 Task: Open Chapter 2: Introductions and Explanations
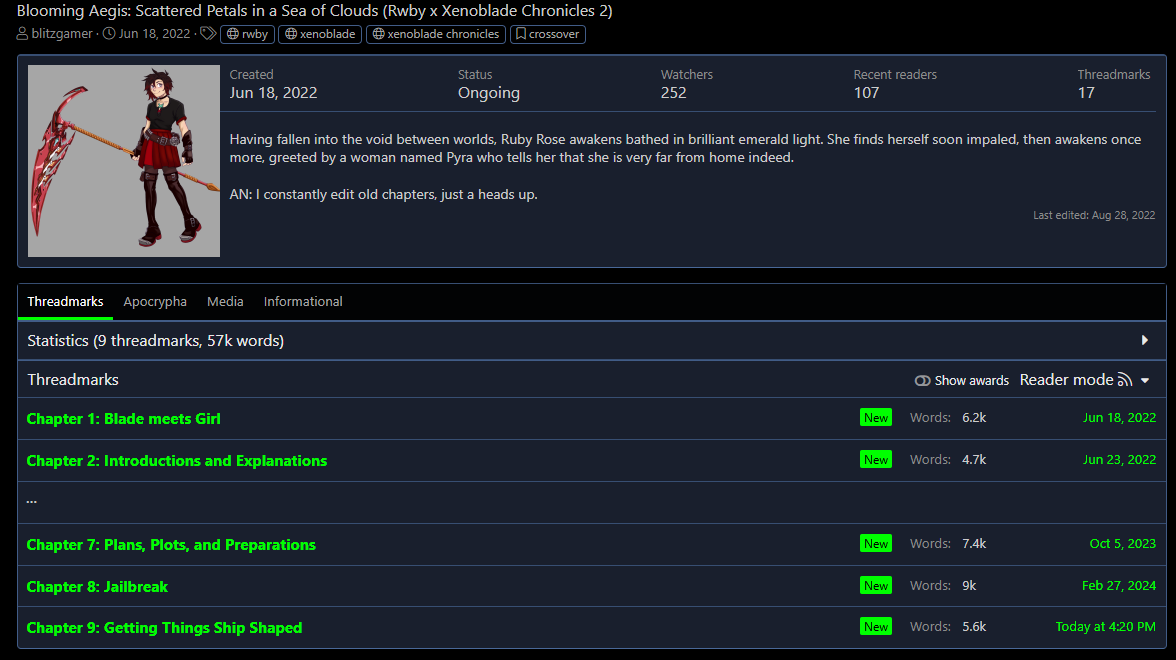pyautogui.click(x=177, y=460)
